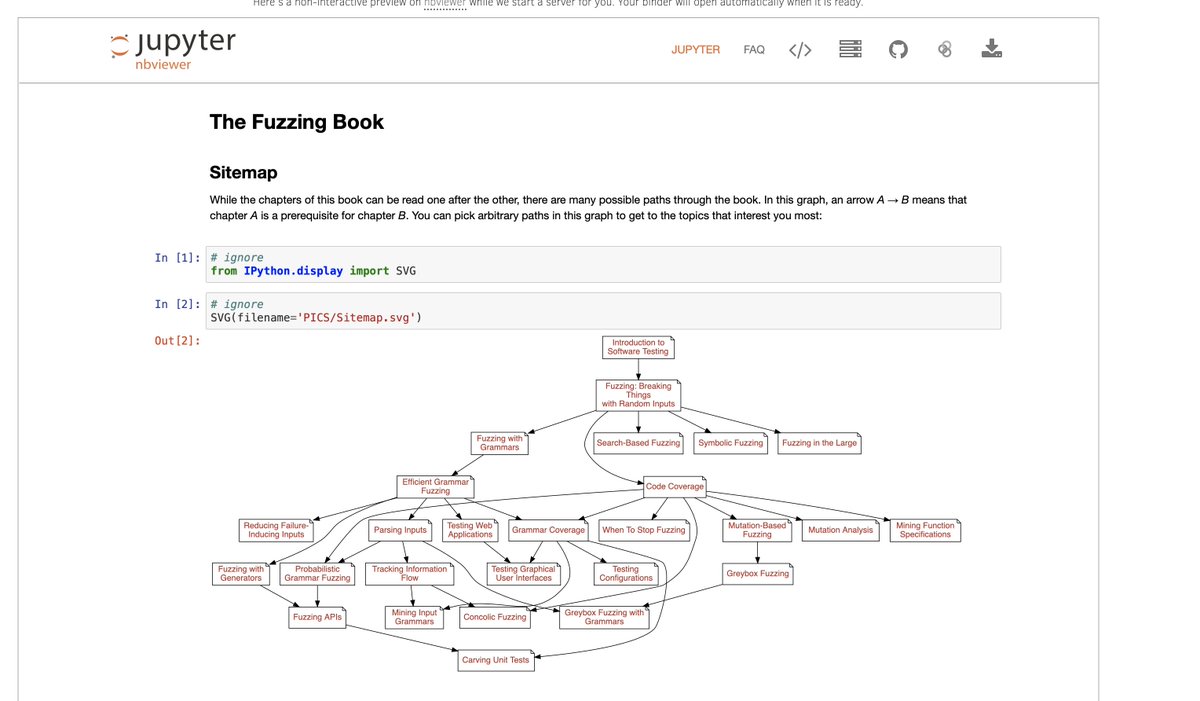Viewport: 1200px width, 701px height.
Task: Open the JUPYTER navigation link
Action: coord(696,50)
